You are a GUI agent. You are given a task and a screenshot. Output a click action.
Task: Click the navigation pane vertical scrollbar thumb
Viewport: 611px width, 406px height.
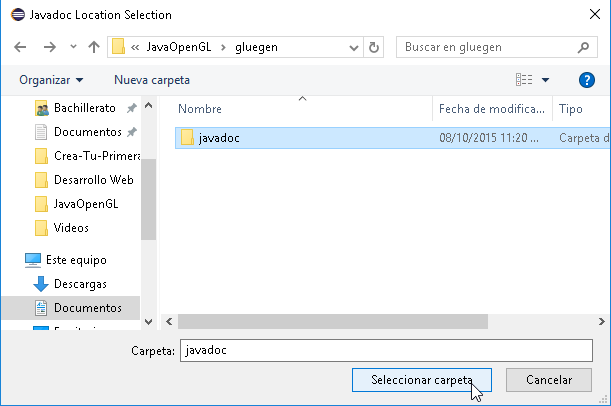tap(148, 199)
